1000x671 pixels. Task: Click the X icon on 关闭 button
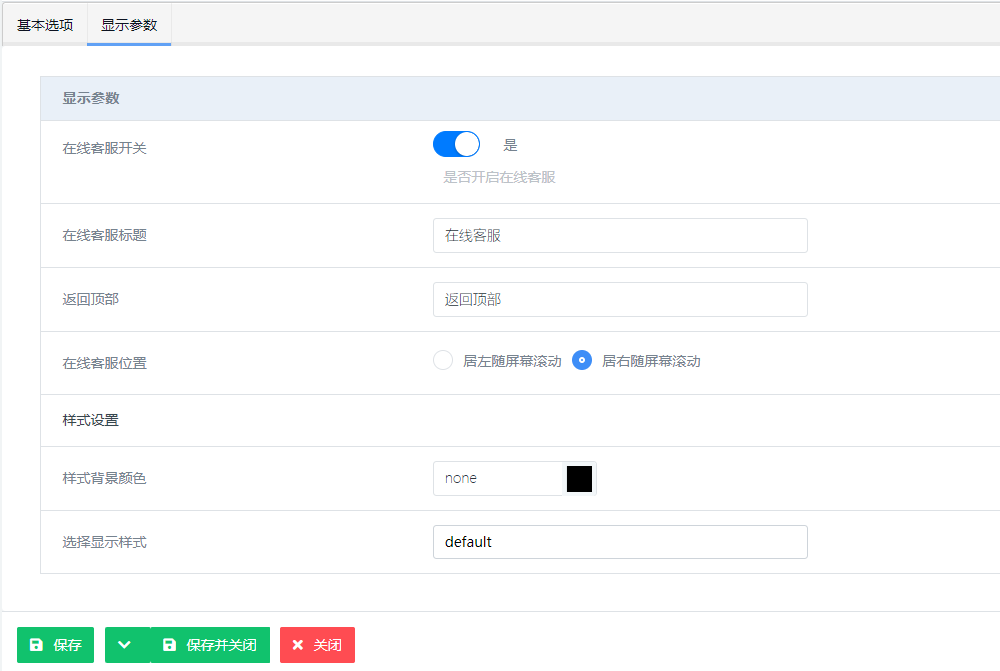coord(298,645)
